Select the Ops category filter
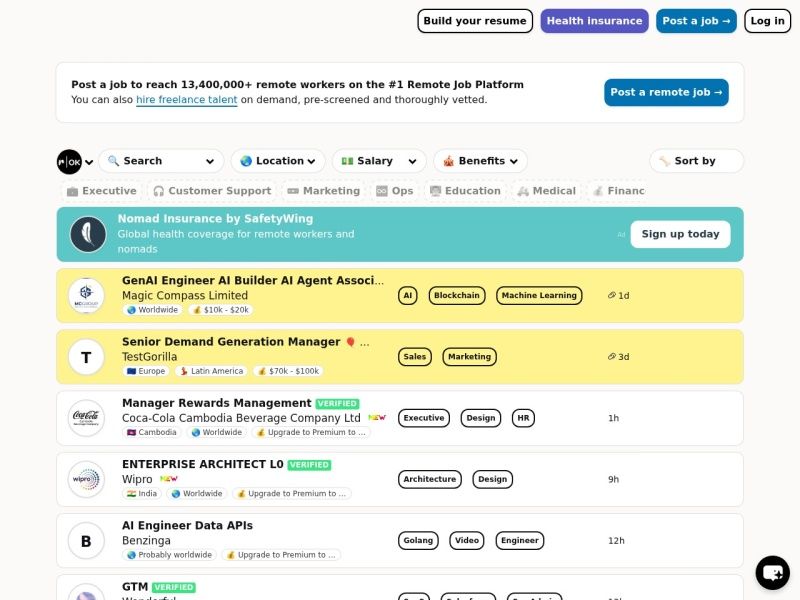800x600 pixels. 394,191
